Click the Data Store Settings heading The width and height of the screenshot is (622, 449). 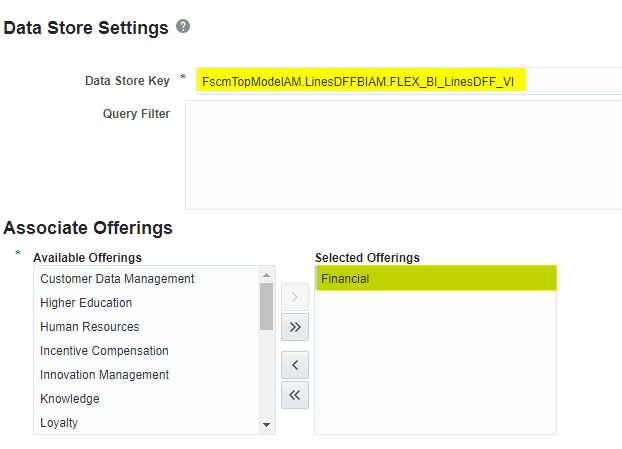pos(86,28)
